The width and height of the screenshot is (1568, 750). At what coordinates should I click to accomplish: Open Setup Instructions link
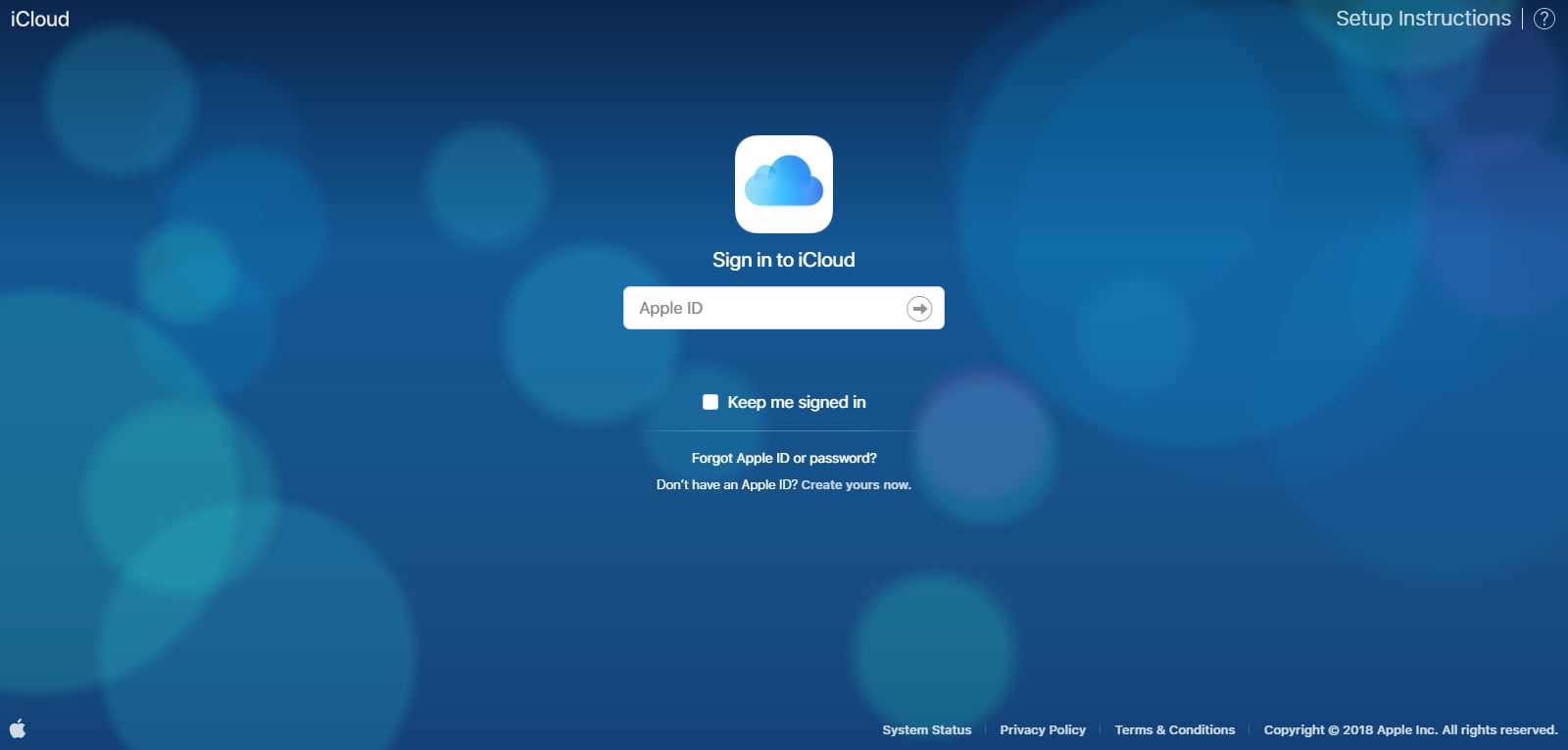[1423, 19]
